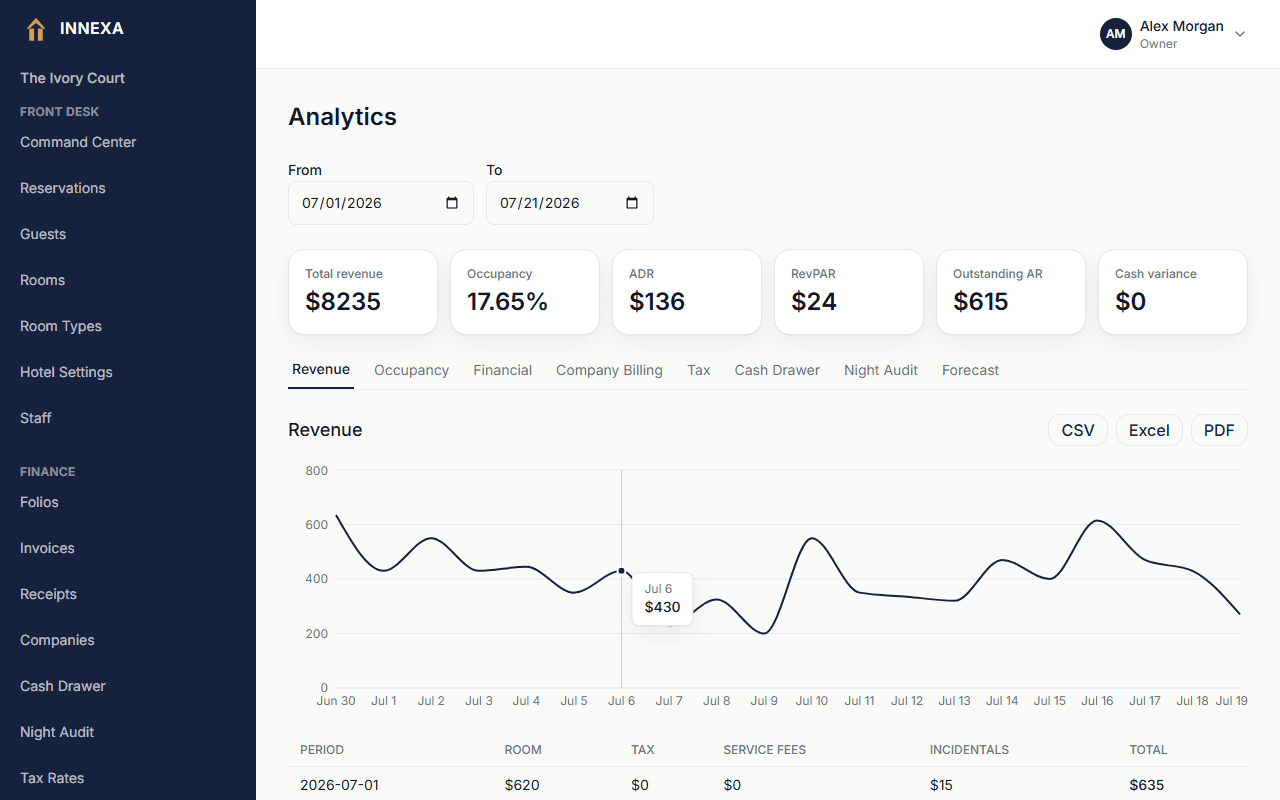
Task: Open the Financial tab
Action: pos(503,370)
